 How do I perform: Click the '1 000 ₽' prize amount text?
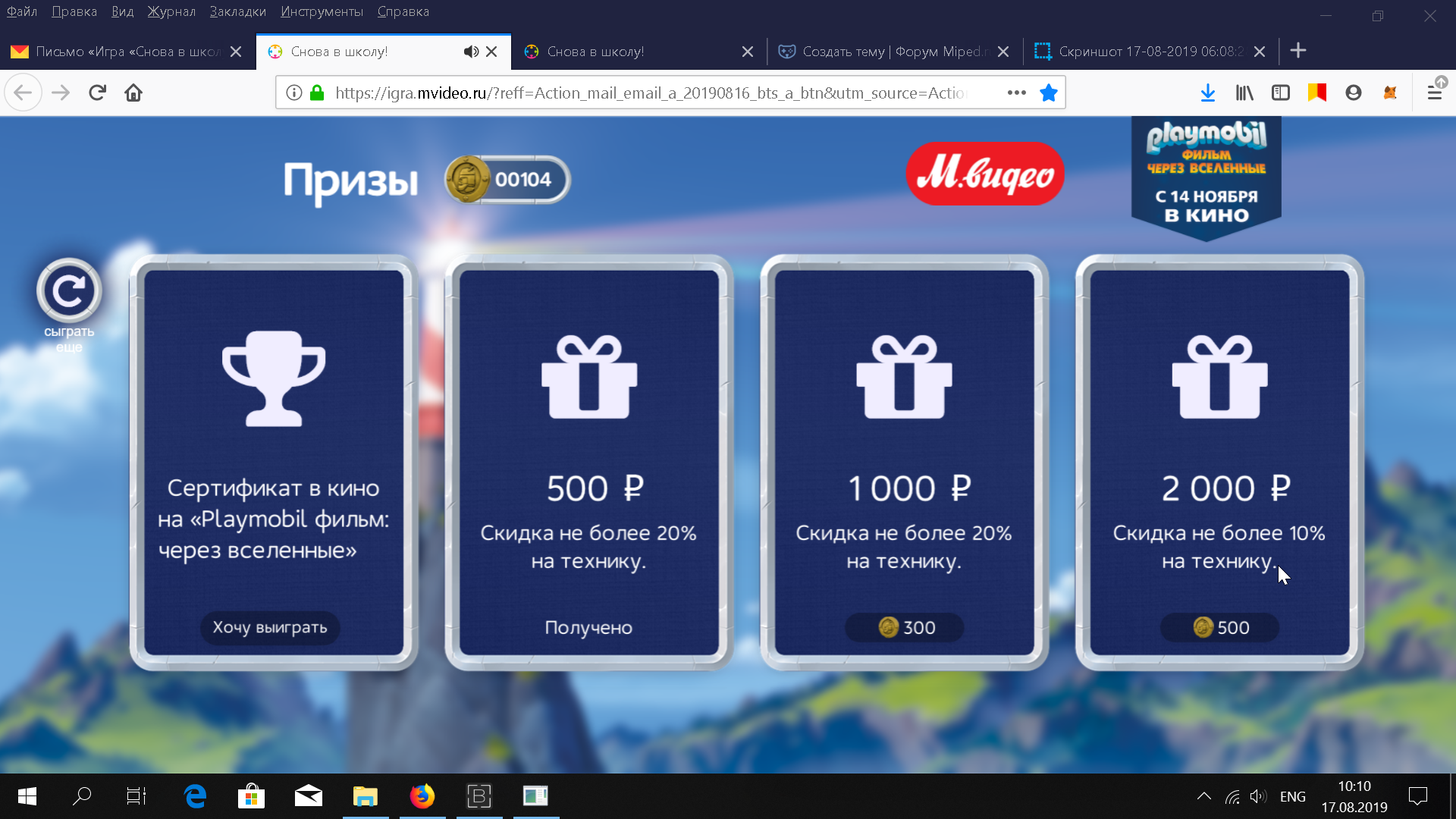click(909, 488)
